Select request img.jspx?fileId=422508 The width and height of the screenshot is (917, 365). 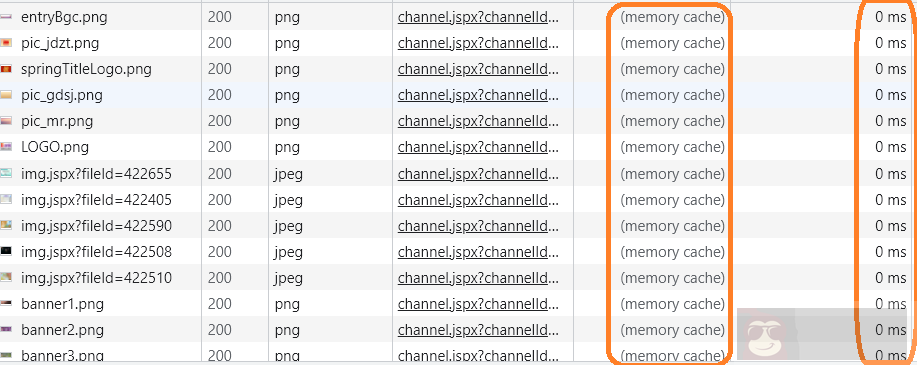96,253
